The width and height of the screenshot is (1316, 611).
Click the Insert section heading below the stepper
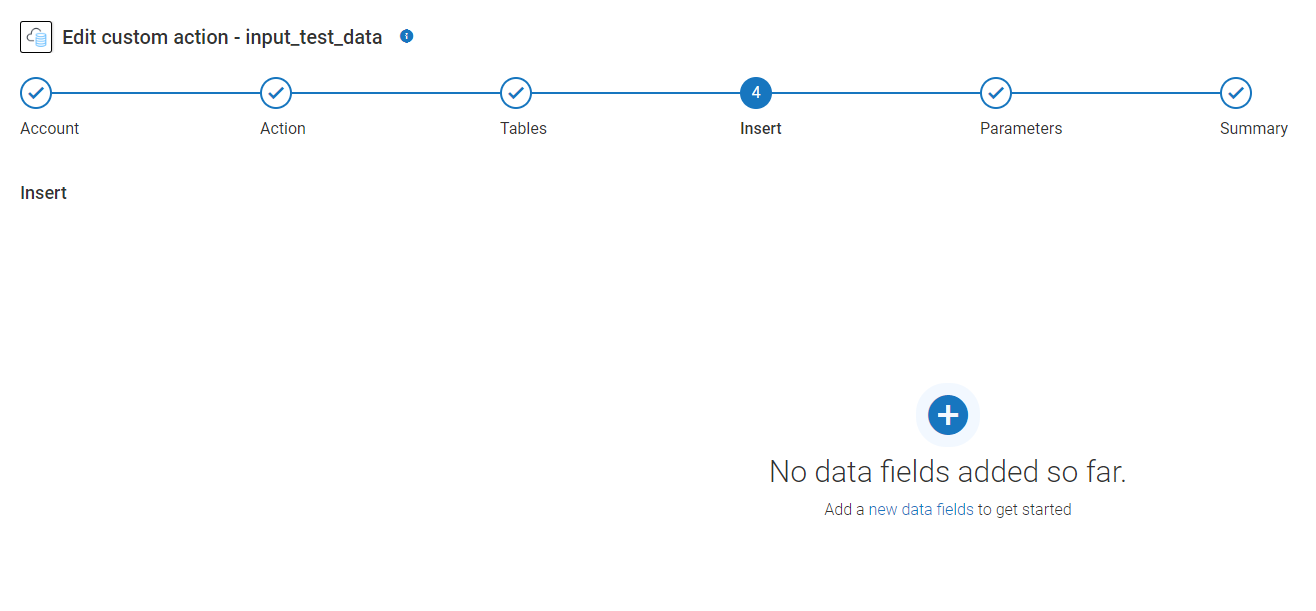click(44, 193)
